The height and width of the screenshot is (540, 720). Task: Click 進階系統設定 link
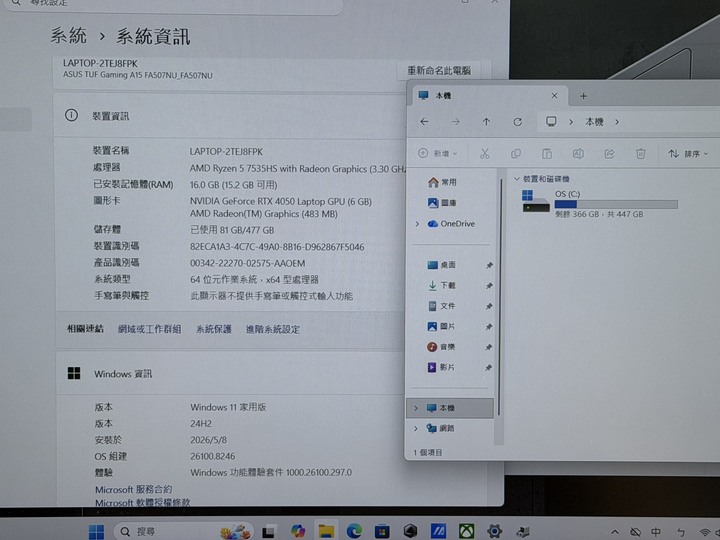tap(273, 329)
